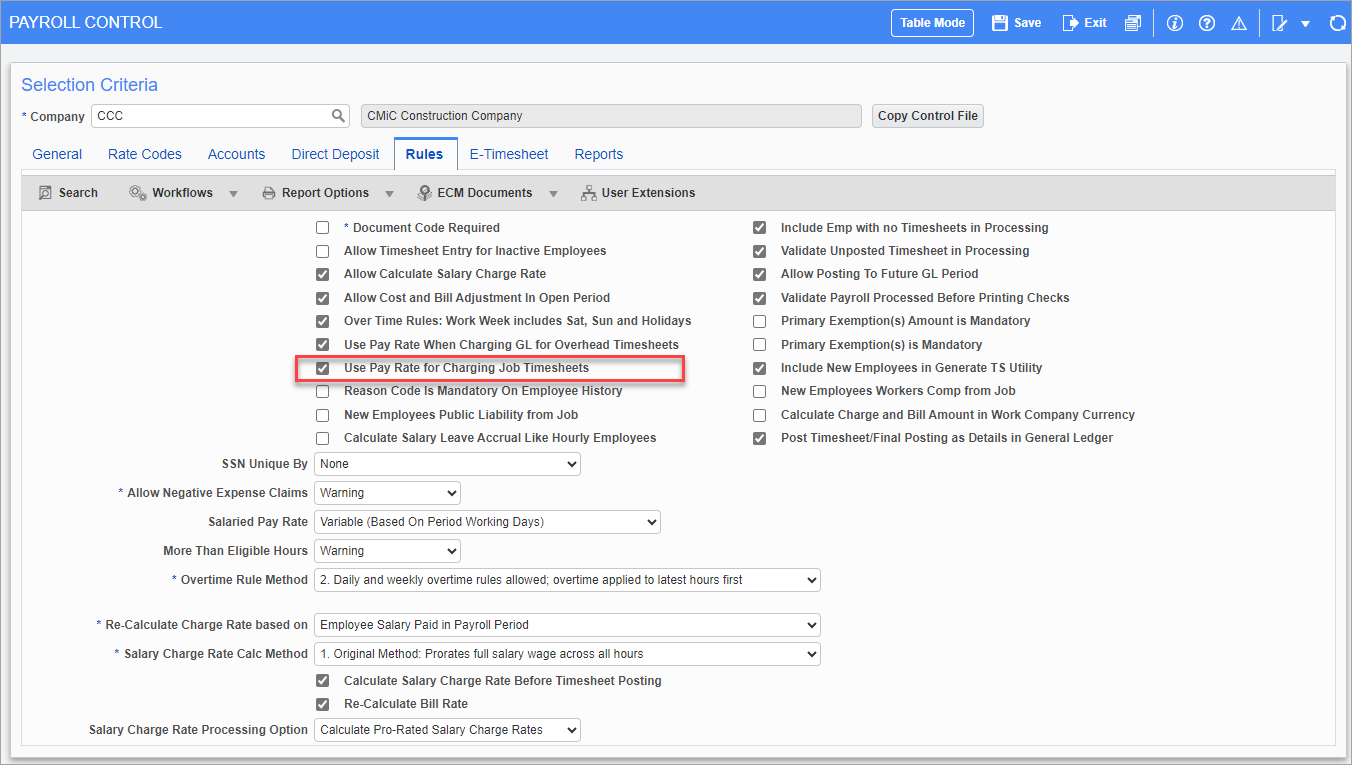This screenshot has width=1352, height=765.
Task: Open the Salaried Pay Rate dropdown
Action: 487,522
